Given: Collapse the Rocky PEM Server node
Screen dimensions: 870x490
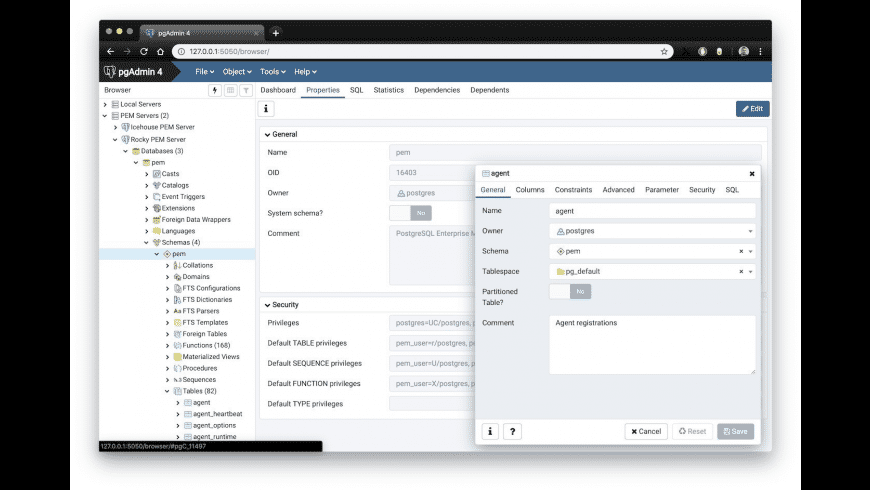Looking at the screenshot, I should 115,139.
